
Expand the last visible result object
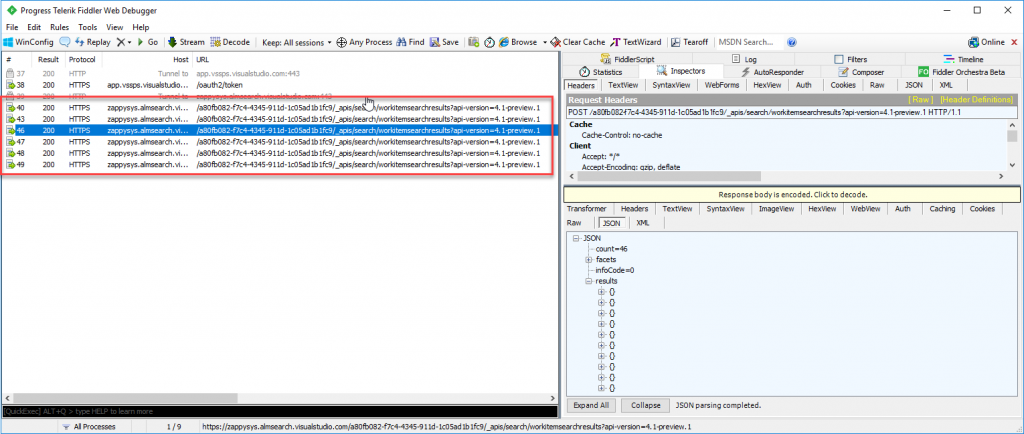601,388
